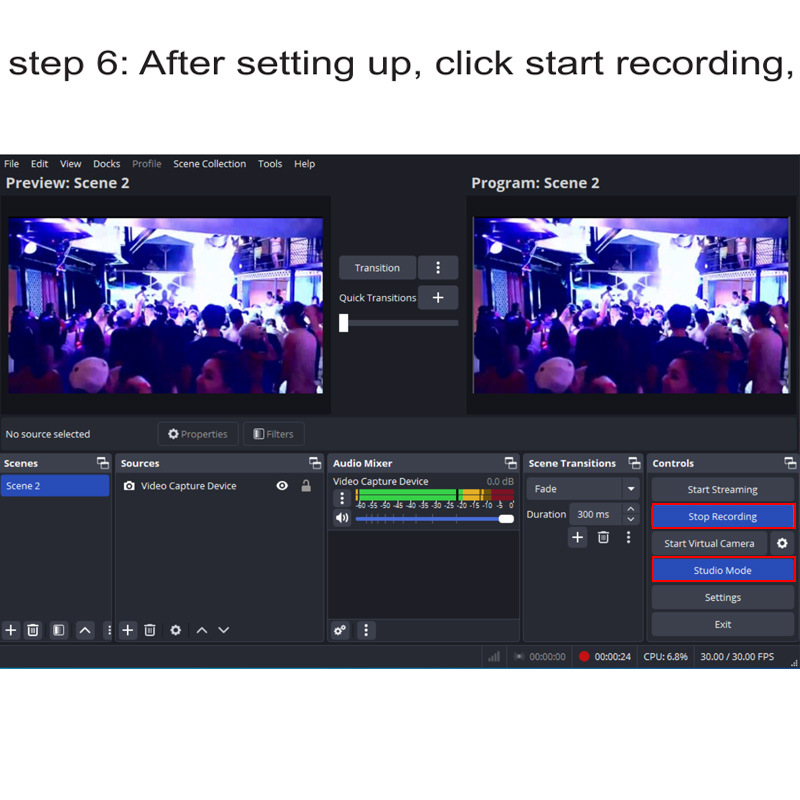Toggle lock on Video Capture Device source
Viewport: 800px width, 800px height.
pos(306,486)
